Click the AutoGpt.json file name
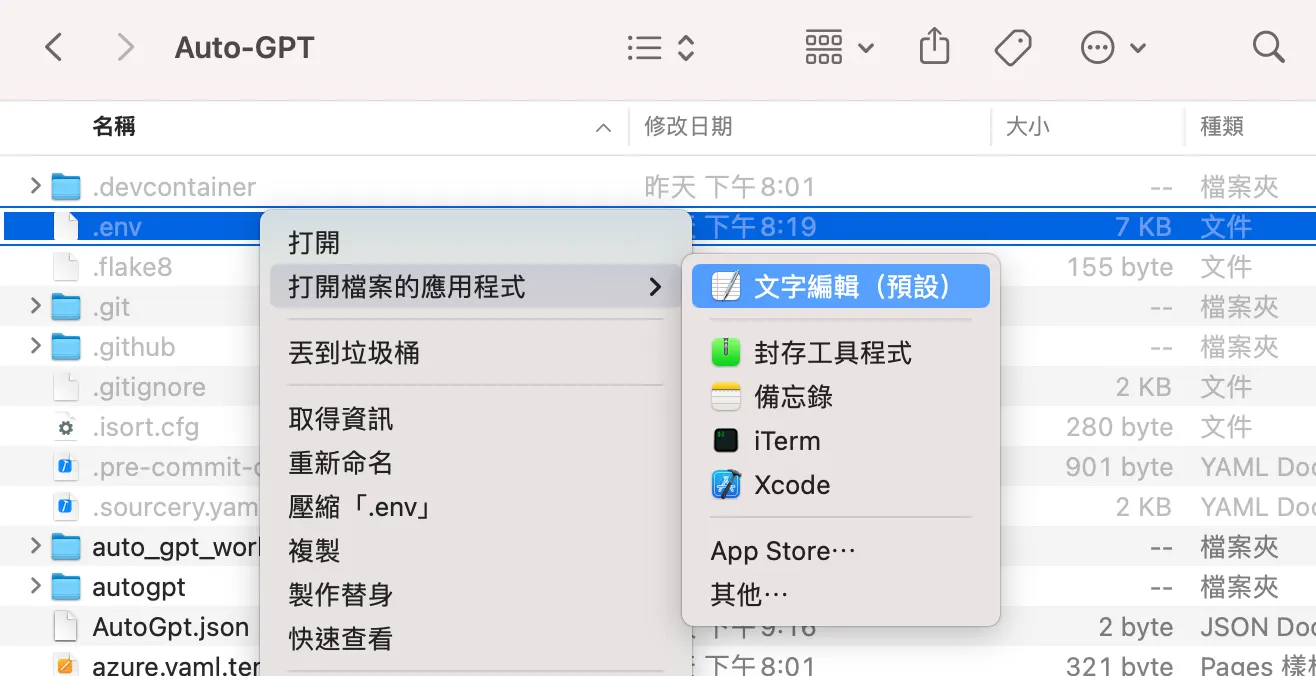 pyautogui.click(x=171, y=627)
